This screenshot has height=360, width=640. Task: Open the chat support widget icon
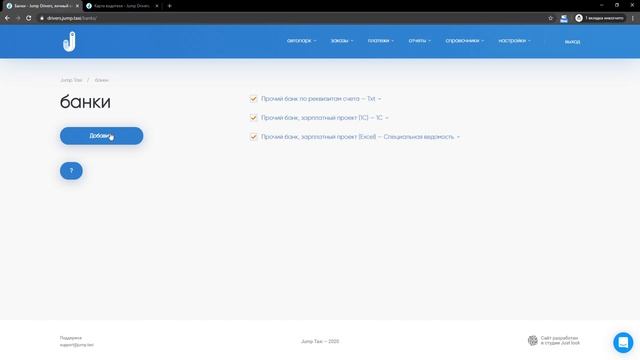point(623,342)
